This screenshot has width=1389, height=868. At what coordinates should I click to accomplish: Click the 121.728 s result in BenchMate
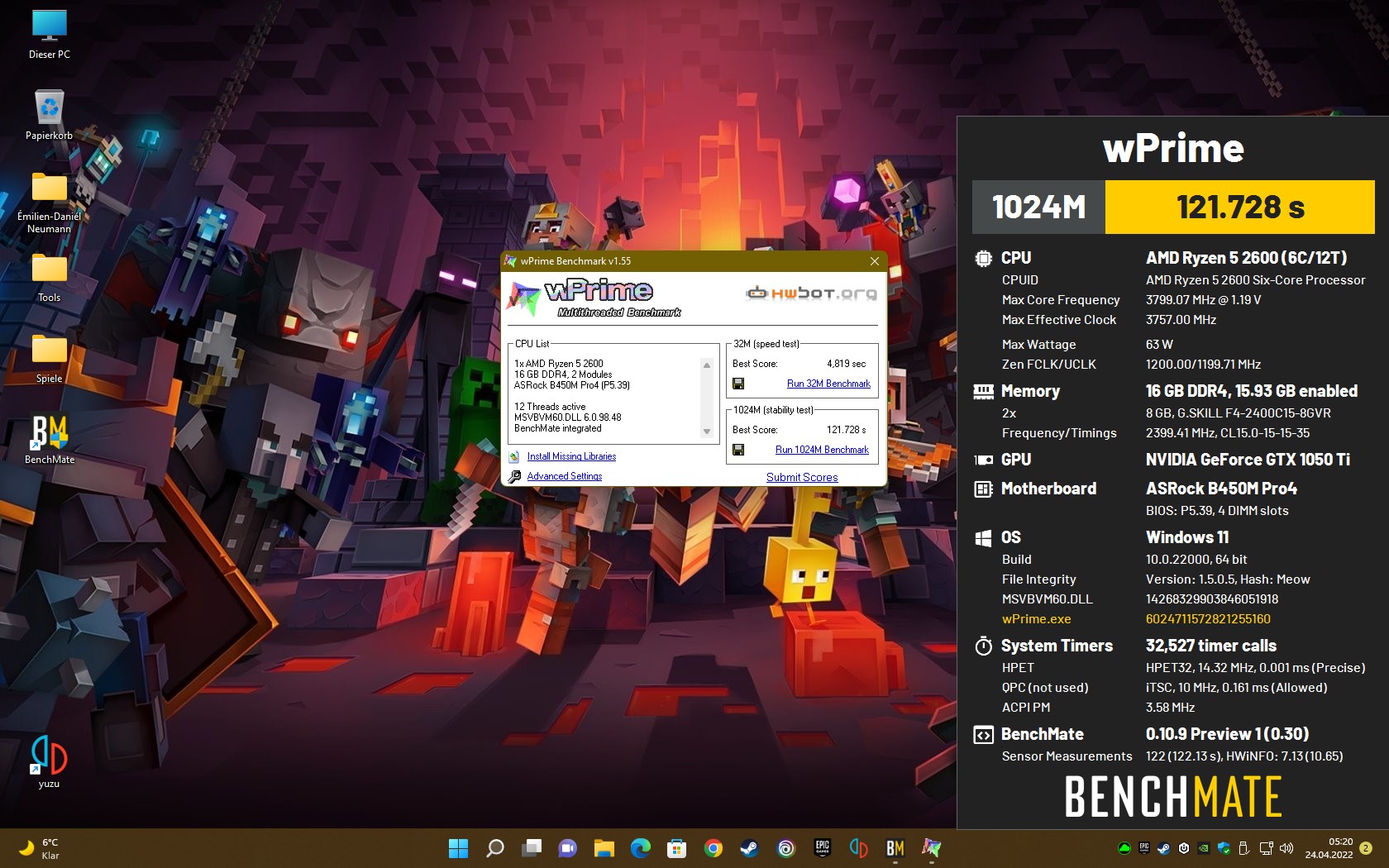click(1240, 207)
